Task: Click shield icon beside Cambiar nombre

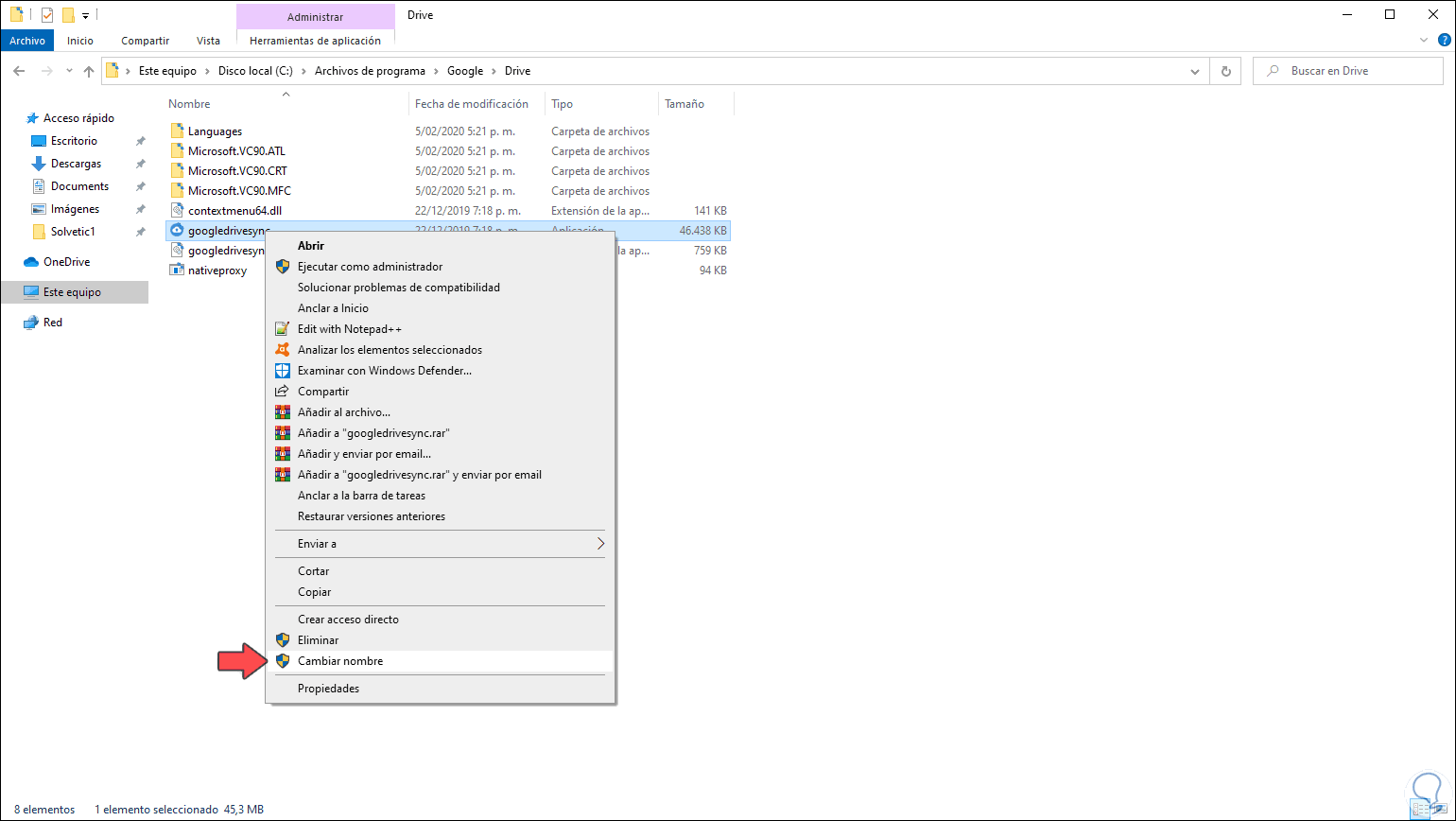Action: coord(282,661)
